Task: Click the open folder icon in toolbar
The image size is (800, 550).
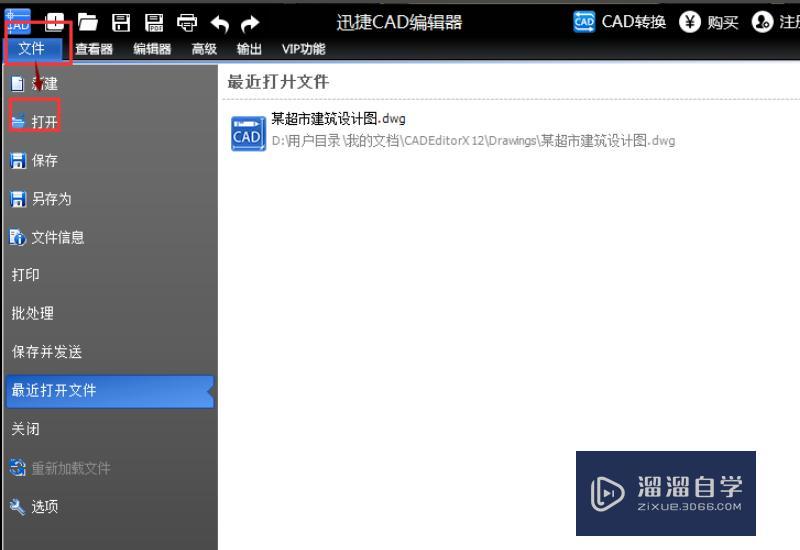Action: [88, 22]
